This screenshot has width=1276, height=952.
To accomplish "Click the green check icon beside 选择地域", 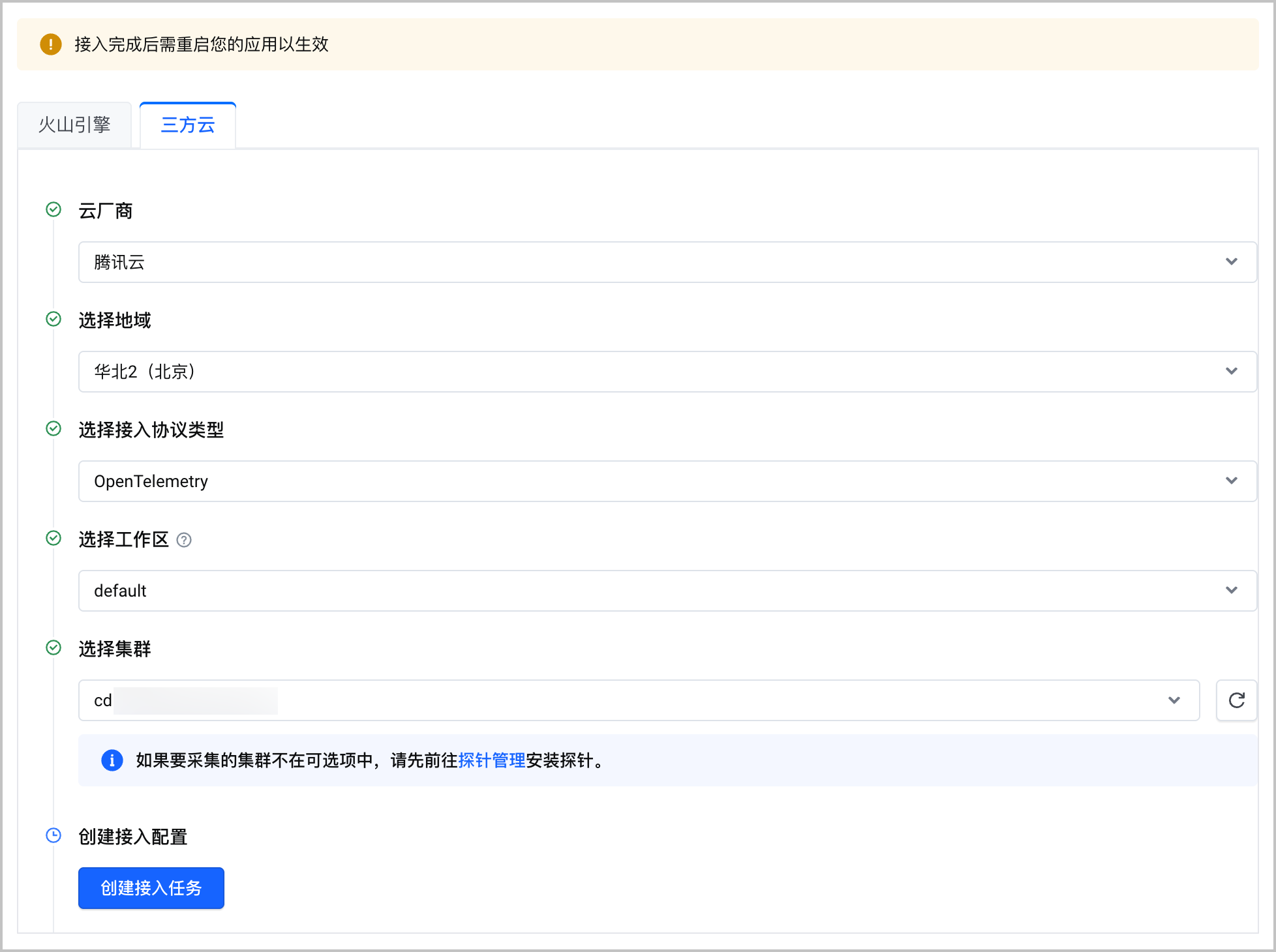I will [x=53, y=319].
